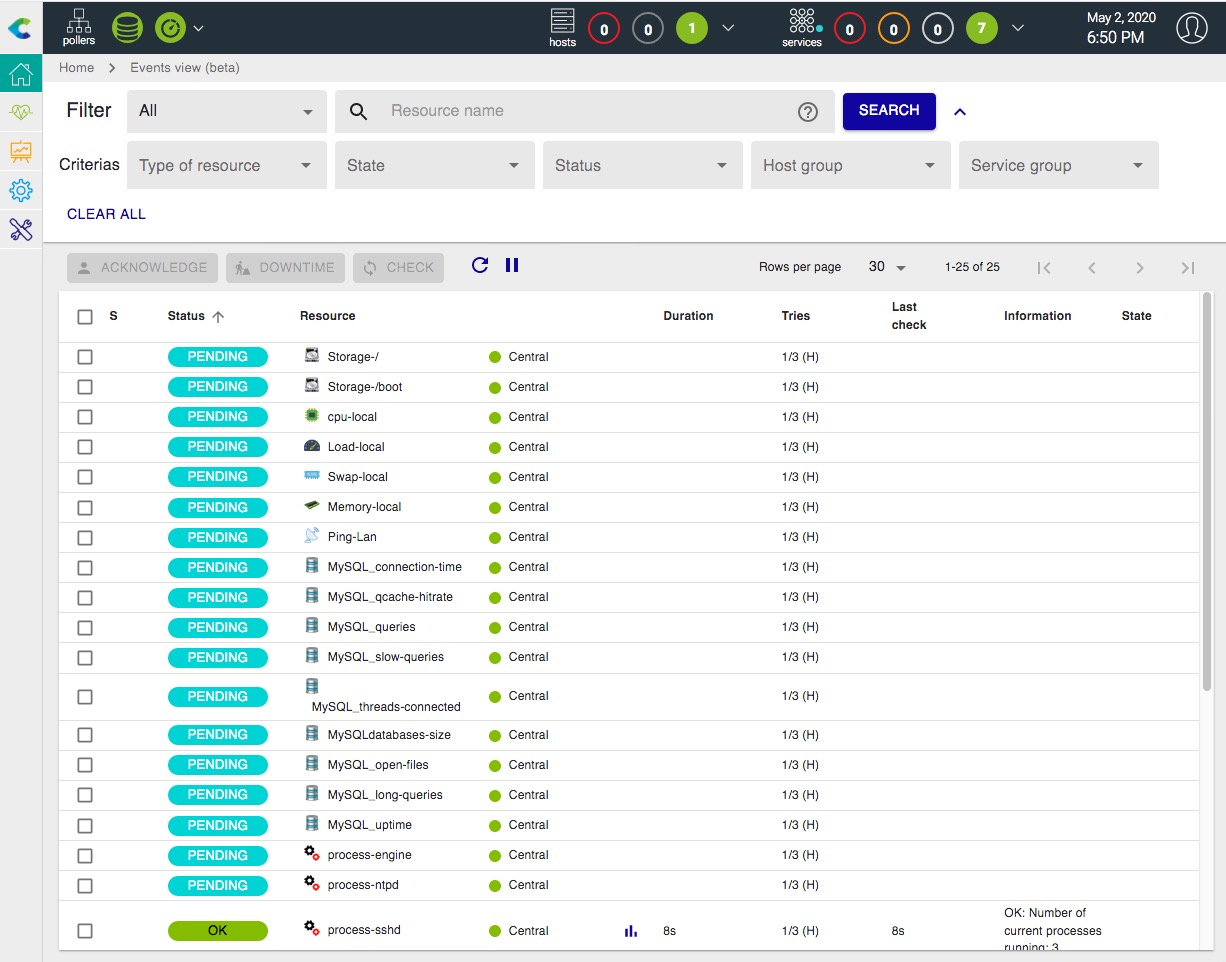Select the Ping-Lan row checkbox

85,537
